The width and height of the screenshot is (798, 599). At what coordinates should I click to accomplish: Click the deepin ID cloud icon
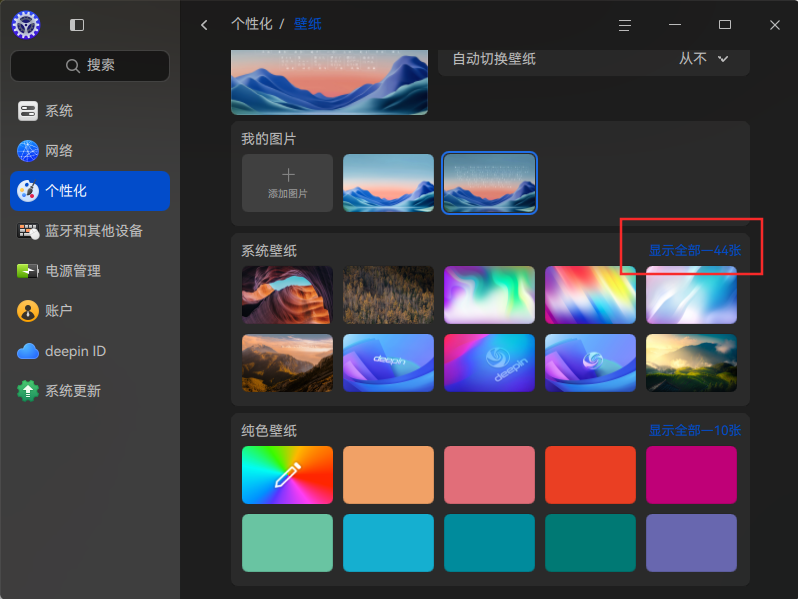28,351
